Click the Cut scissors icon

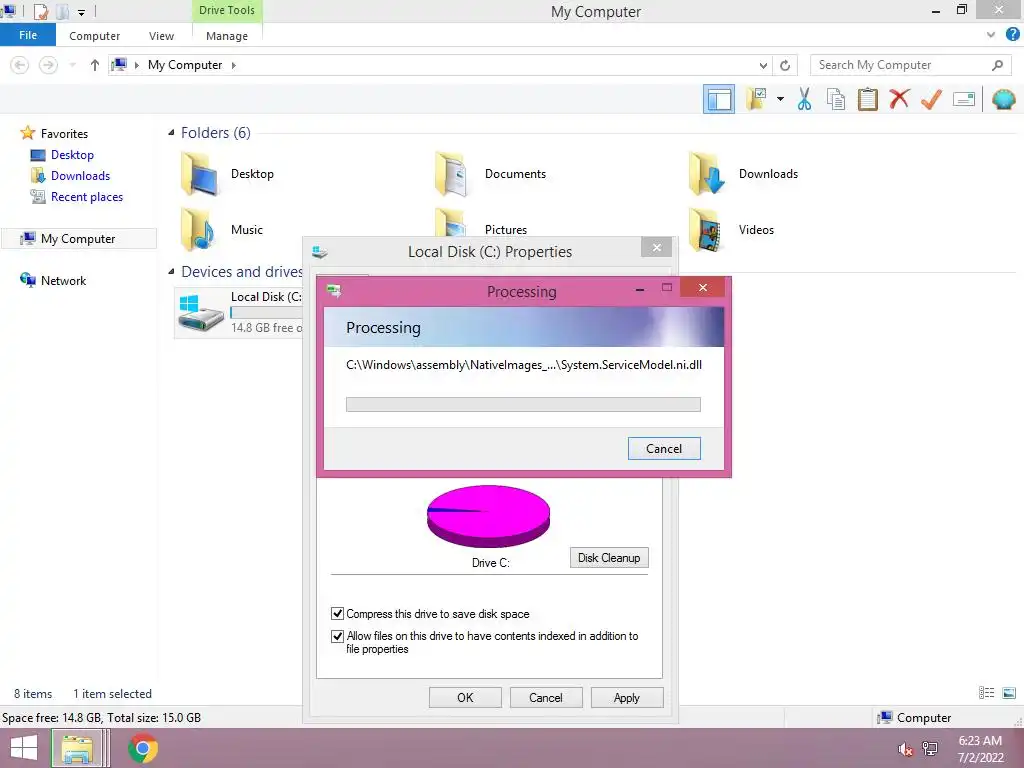tap(805, 99)
